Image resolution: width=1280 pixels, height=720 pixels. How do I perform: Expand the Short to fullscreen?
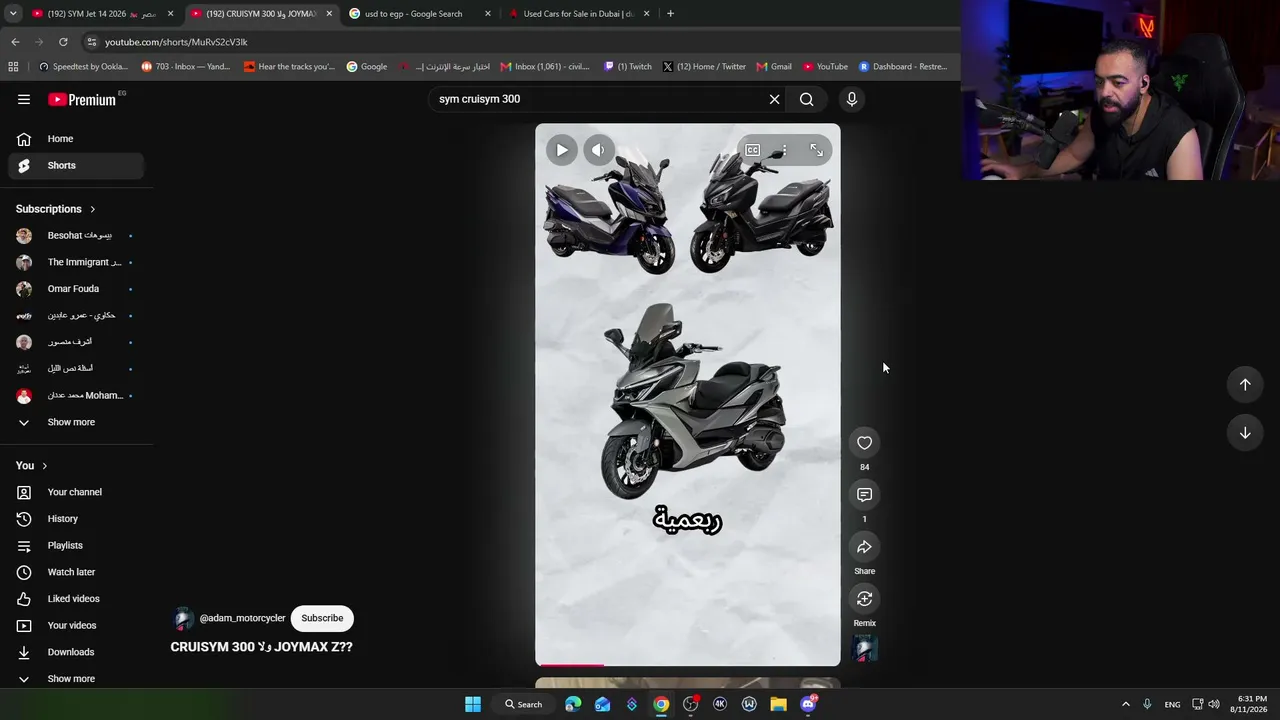tap(817, 150)
